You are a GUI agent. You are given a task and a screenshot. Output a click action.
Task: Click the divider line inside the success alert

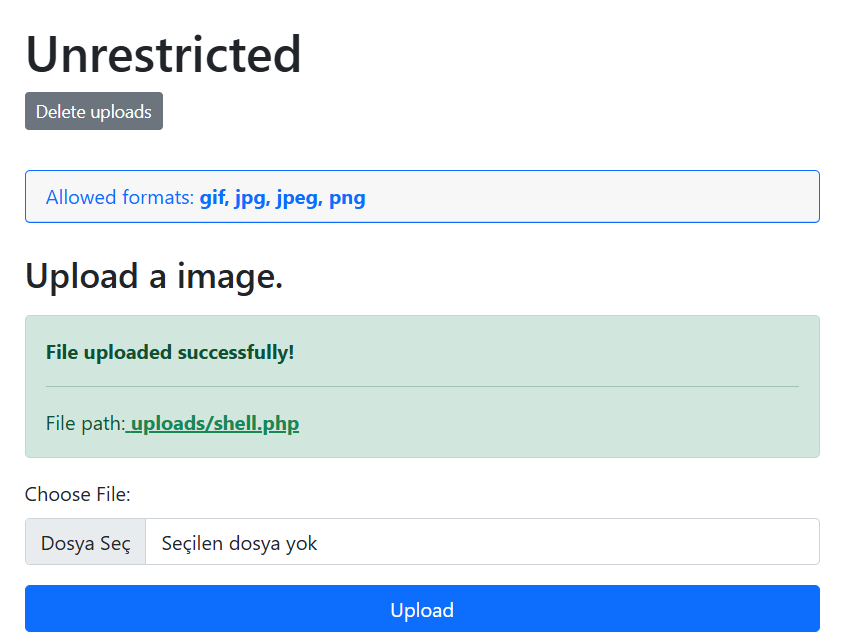click(x=422, y=387)
